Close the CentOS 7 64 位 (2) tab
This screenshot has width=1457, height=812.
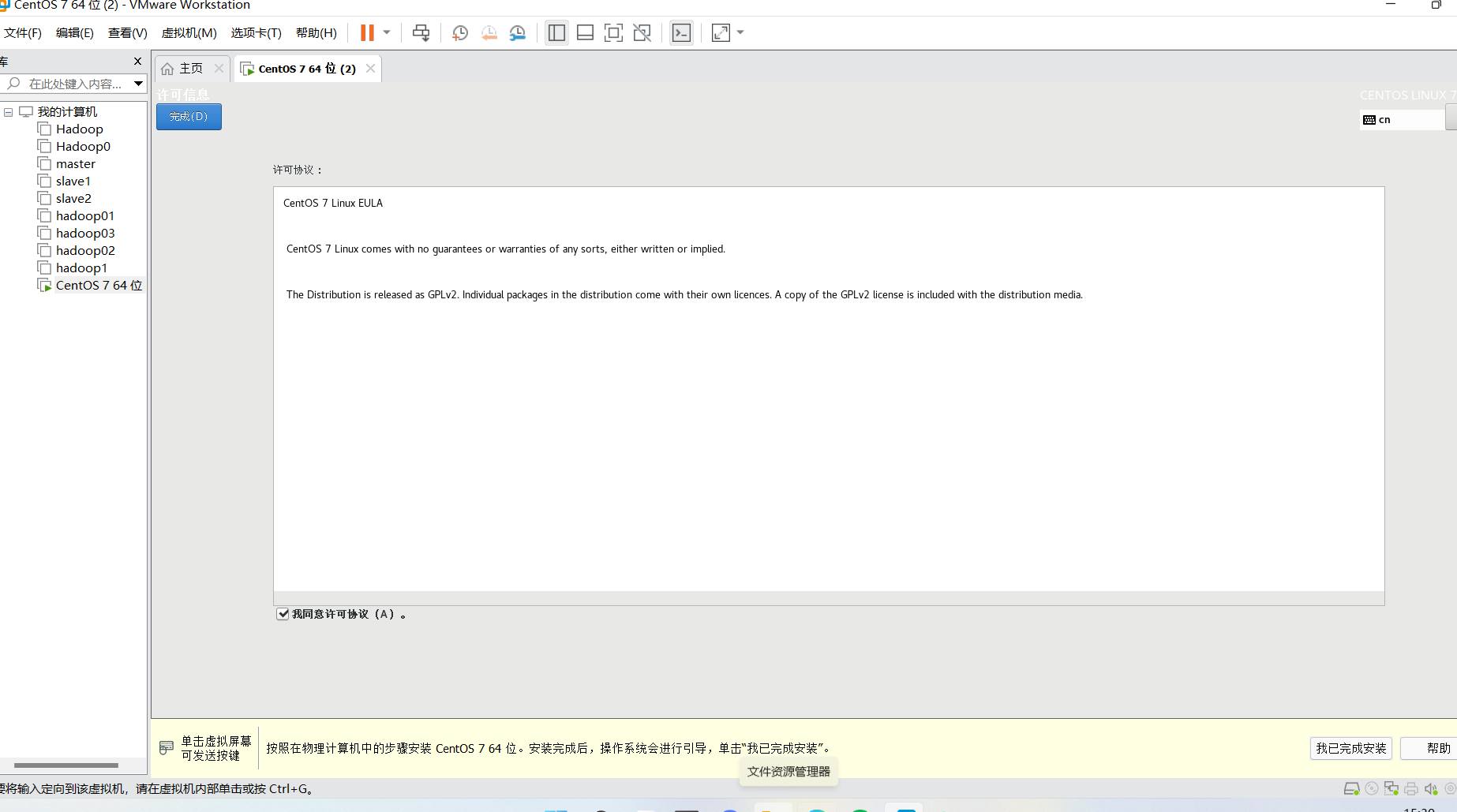370,69
